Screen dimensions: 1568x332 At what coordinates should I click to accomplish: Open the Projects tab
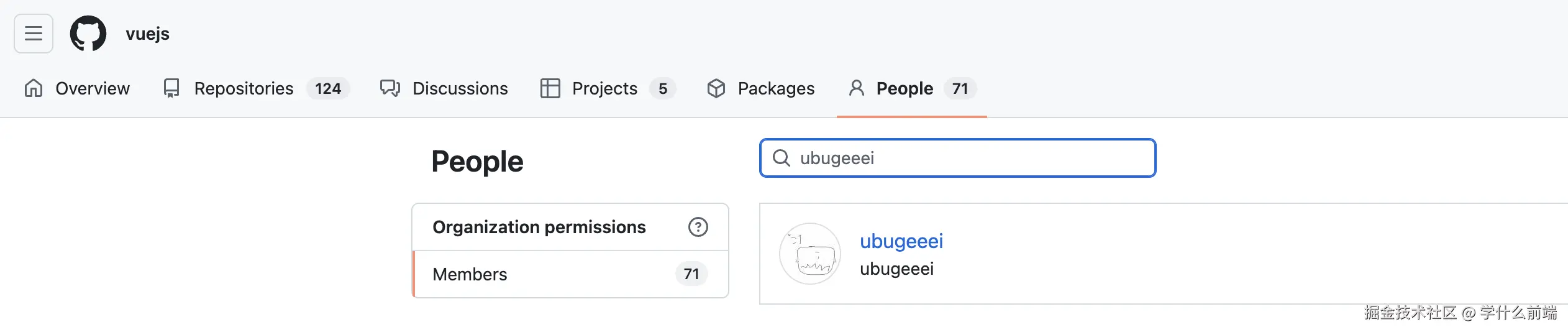[x=604, y=88]
